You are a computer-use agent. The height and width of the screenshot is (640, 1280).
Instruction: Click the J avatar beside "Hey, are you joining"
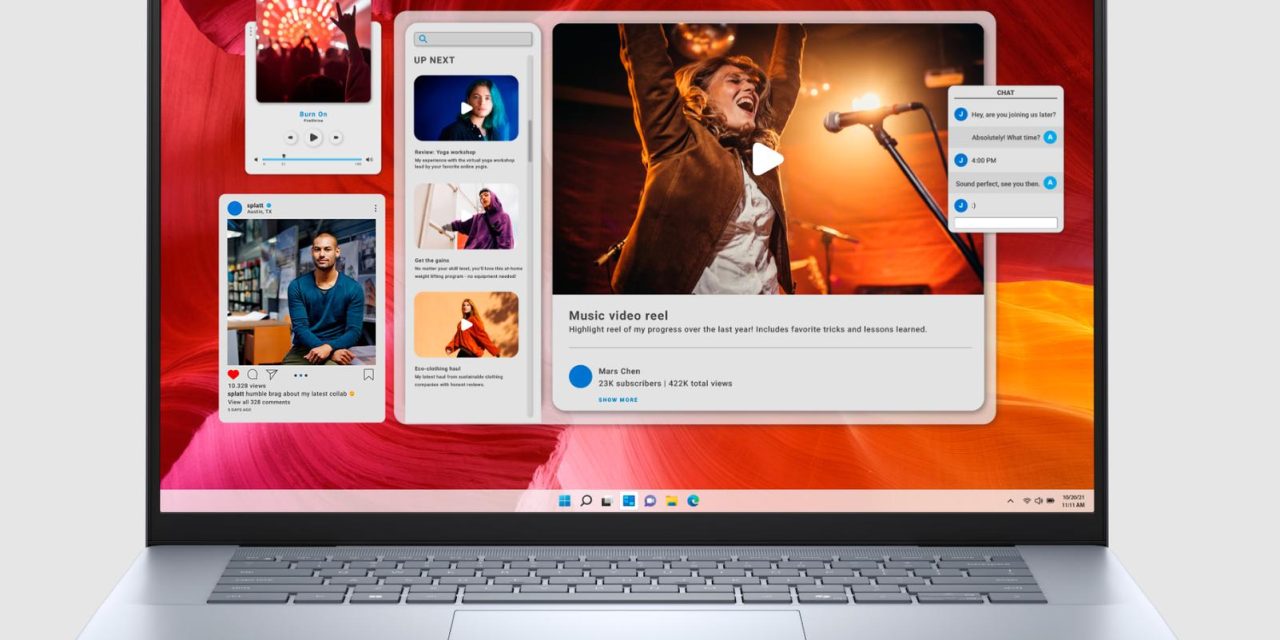tap(961, 115)
